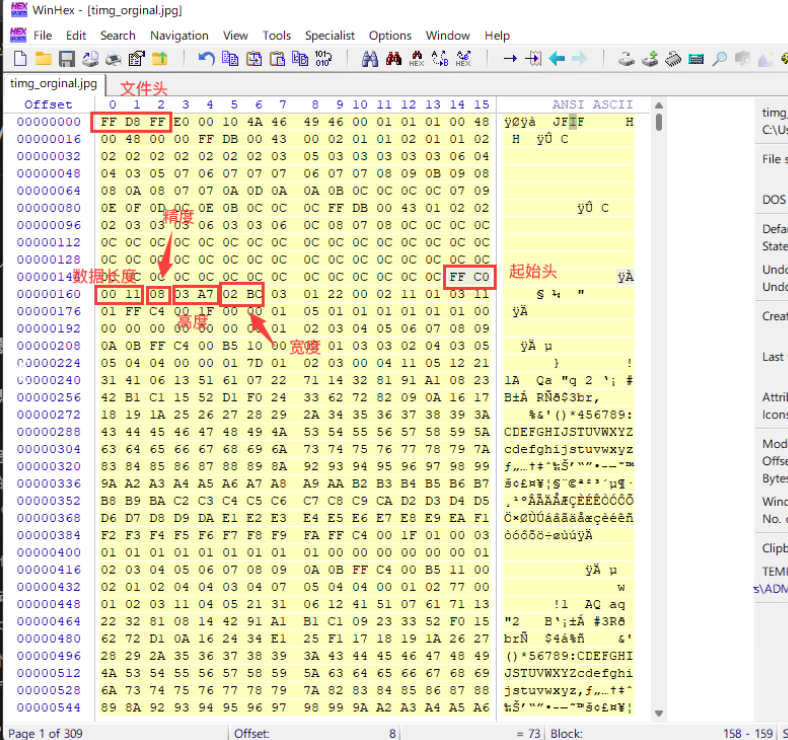Navigate back with the left blue arrow

tap(556, 59)
